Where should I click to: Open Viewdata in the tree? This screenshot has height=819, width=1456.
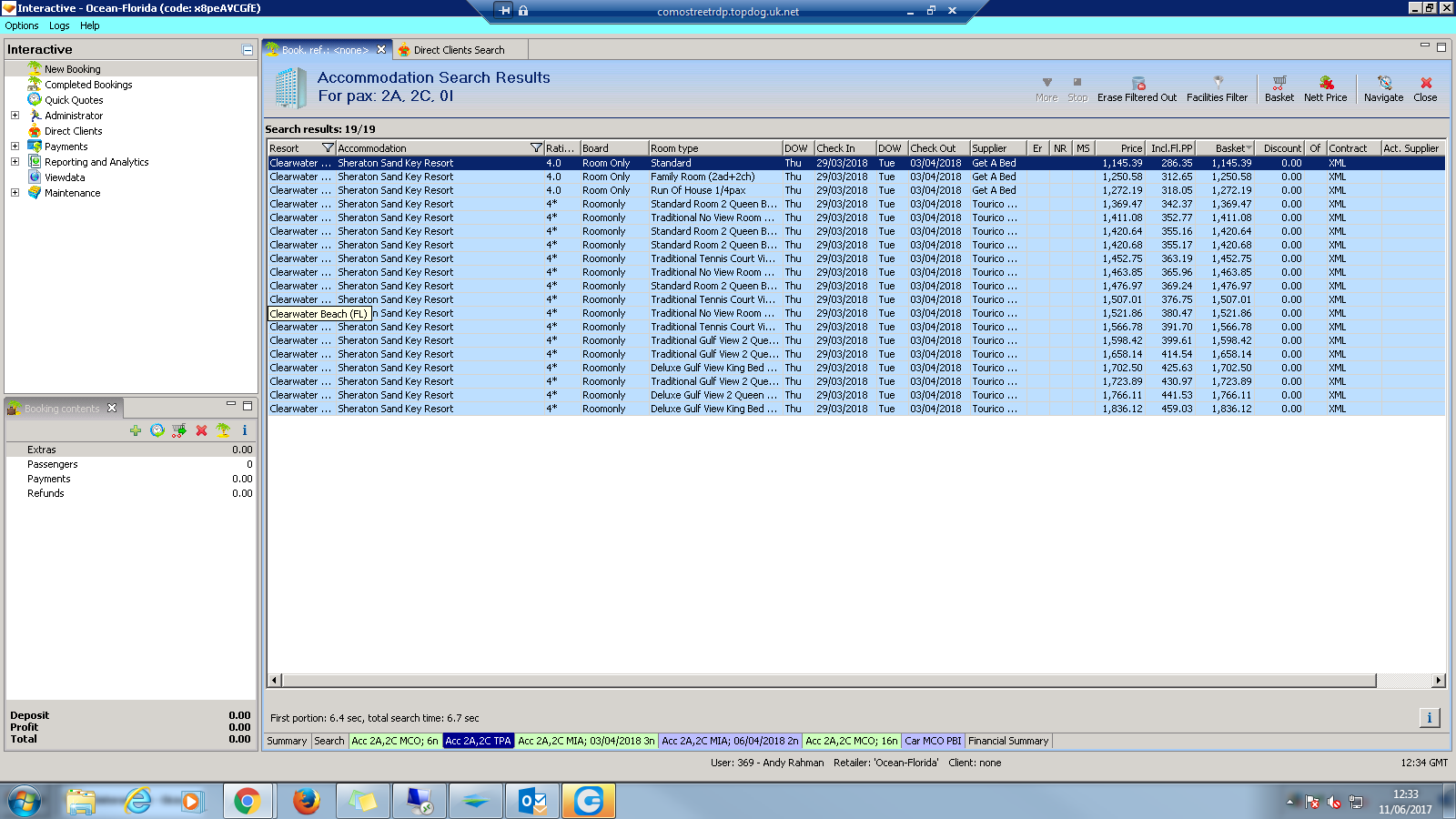coord(65,177)
